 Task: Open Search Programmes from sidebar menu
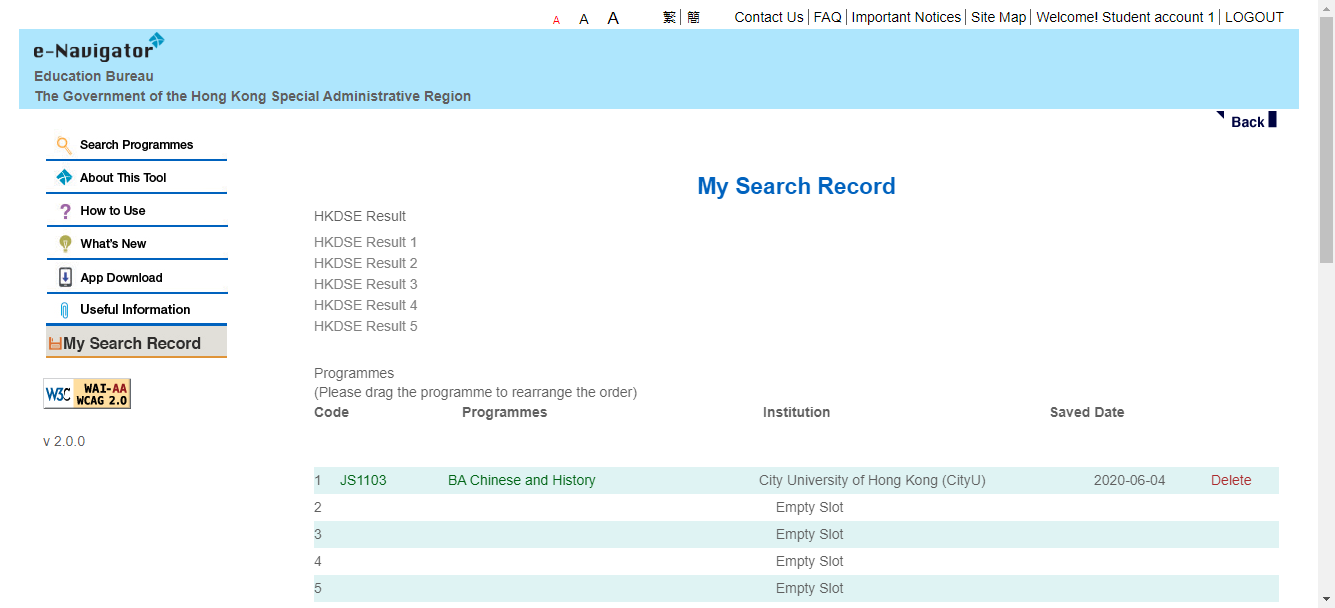[x=137, y=144]
